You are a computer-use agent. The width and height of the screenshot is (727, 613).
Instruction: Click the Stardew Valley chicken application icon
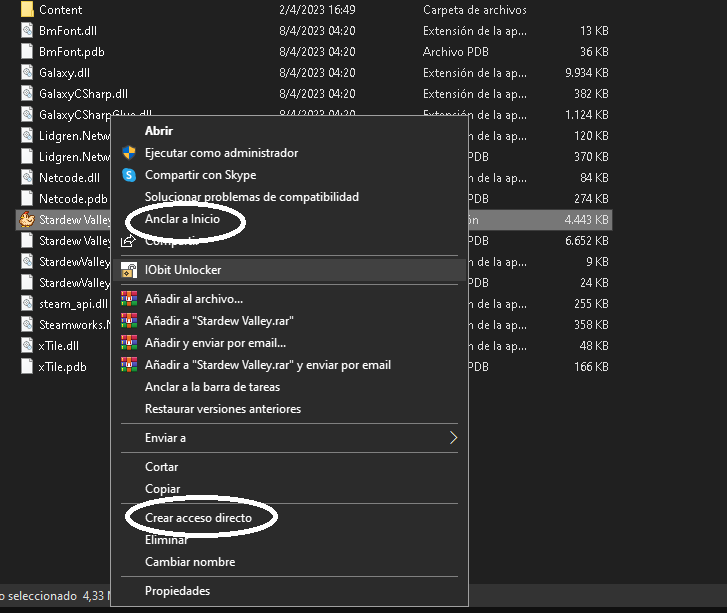(27, 219)
